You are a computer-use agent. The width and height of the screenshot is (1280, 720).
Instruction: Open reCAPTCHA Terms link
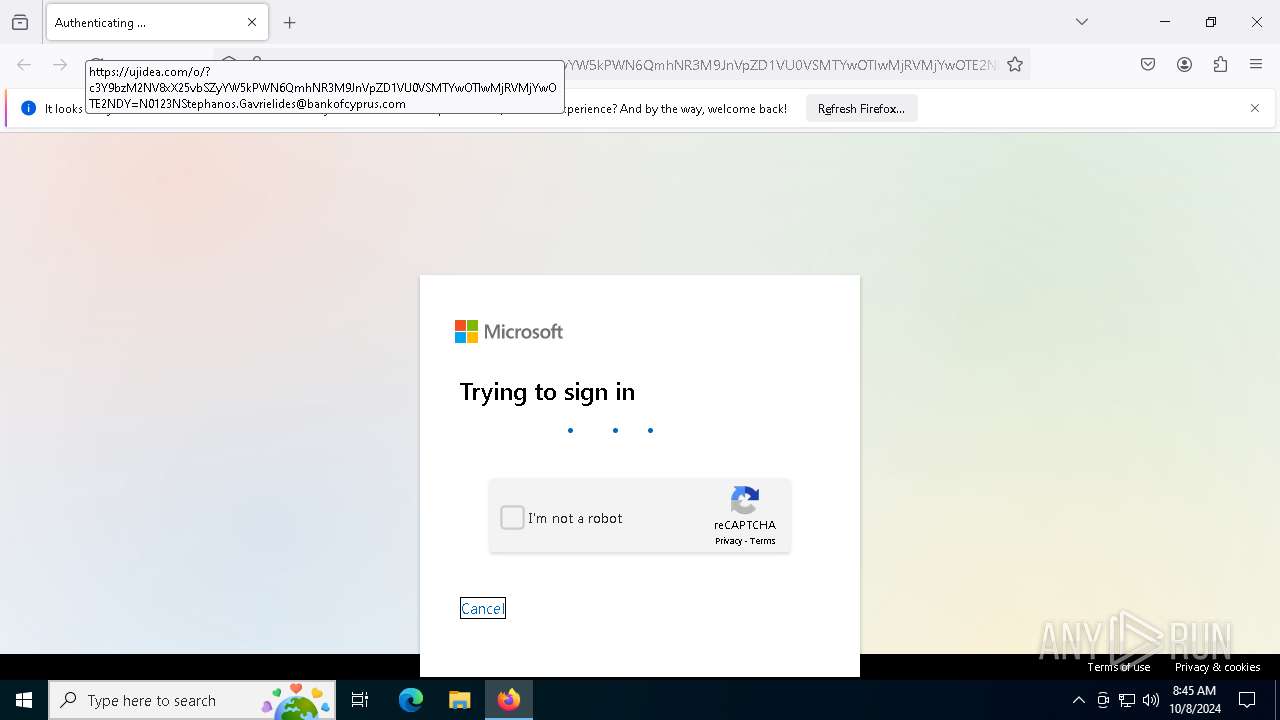(x=763, y=541)
